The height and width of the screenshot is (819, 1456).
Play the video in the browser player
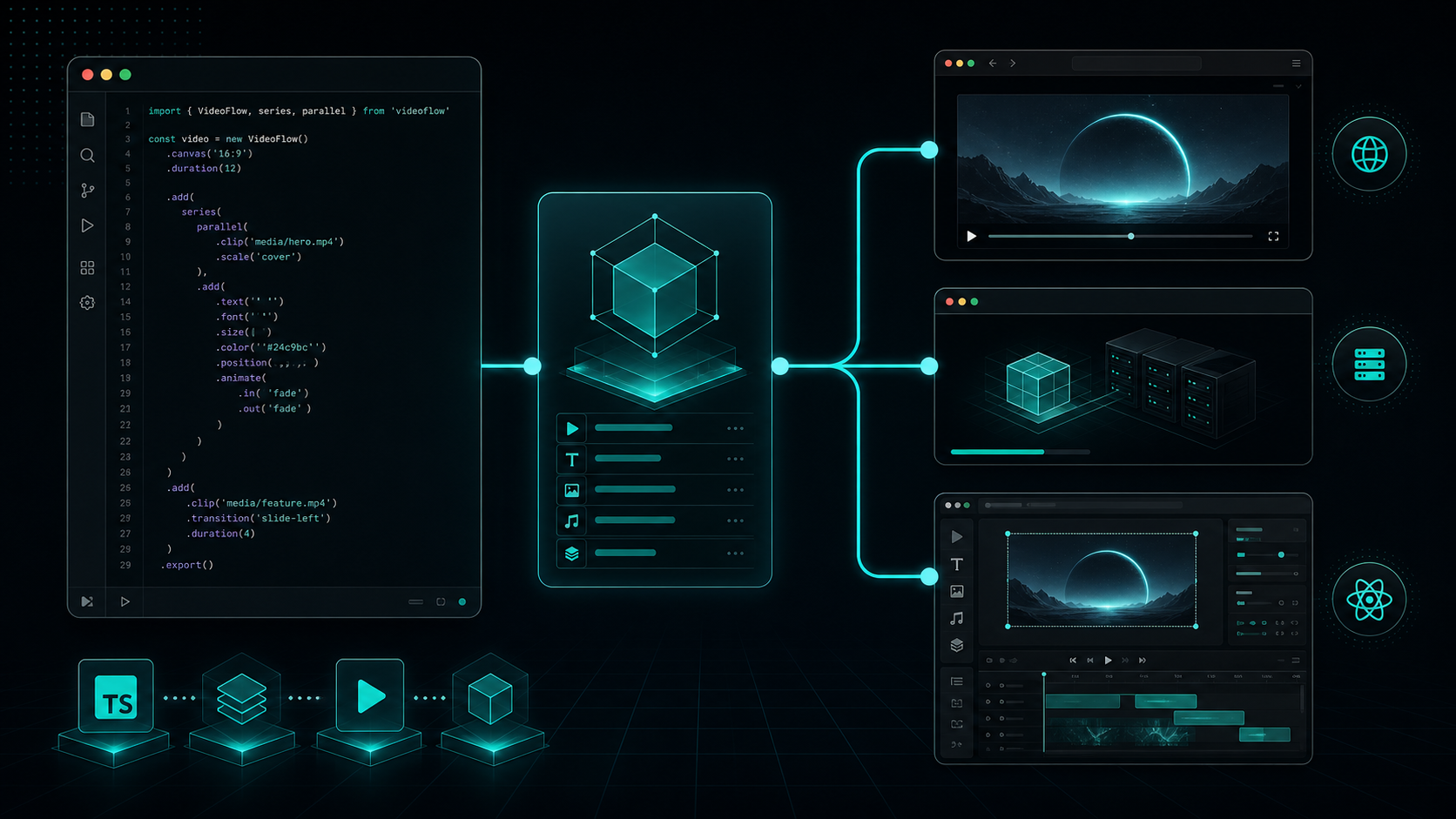(972, 236)
